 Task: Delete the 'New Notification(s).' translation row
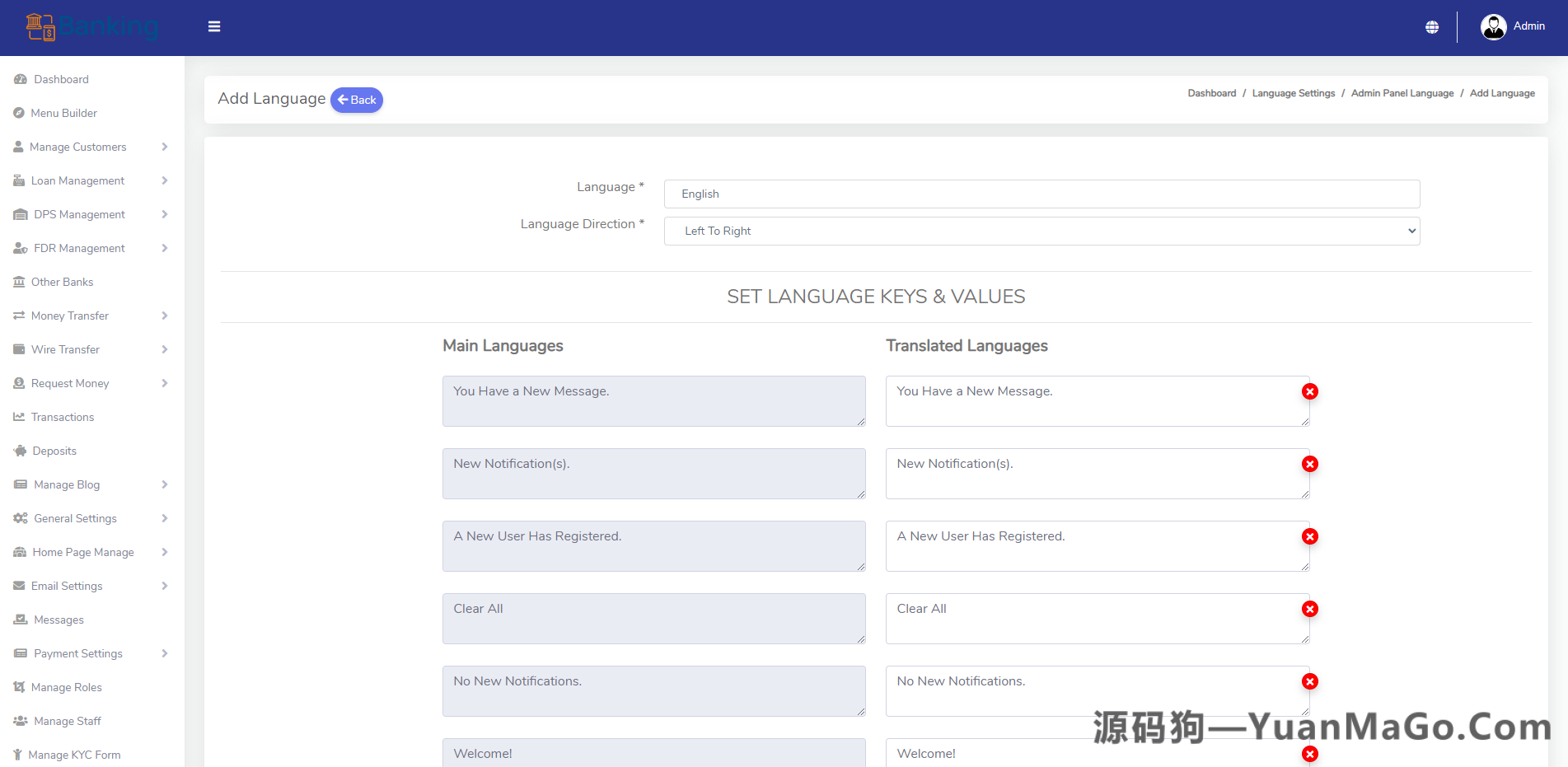tap(1309, 464)
